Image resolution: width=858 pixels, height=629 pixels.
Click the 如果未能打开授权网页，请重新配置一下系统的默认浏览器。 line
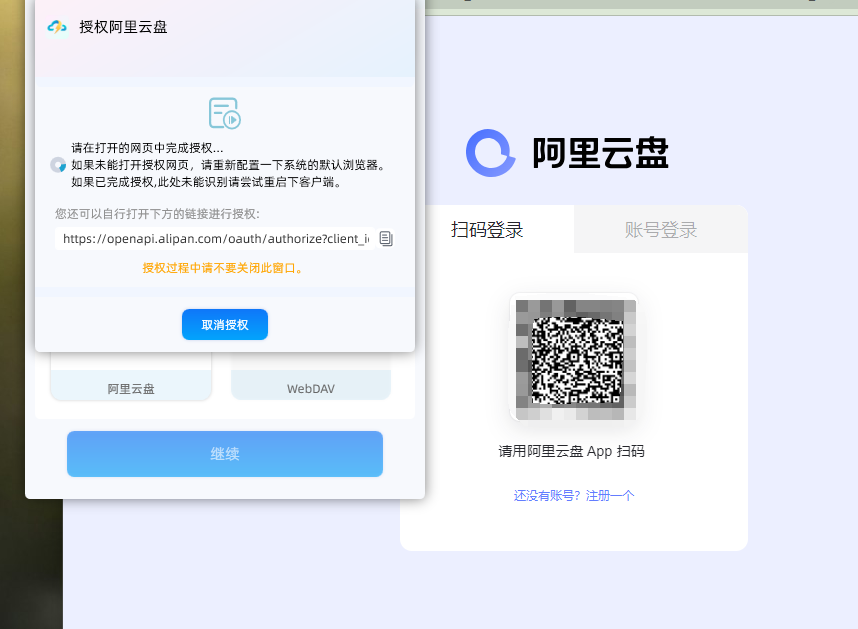(x=228, y=165)
